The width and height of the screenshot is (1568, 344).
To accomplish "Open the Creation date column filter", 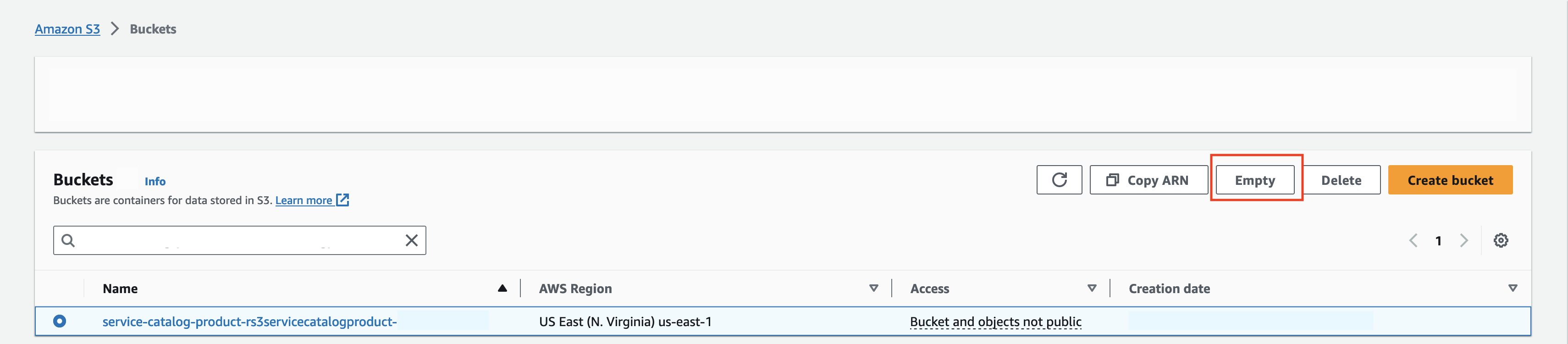I will click(x=1514, y=288).
